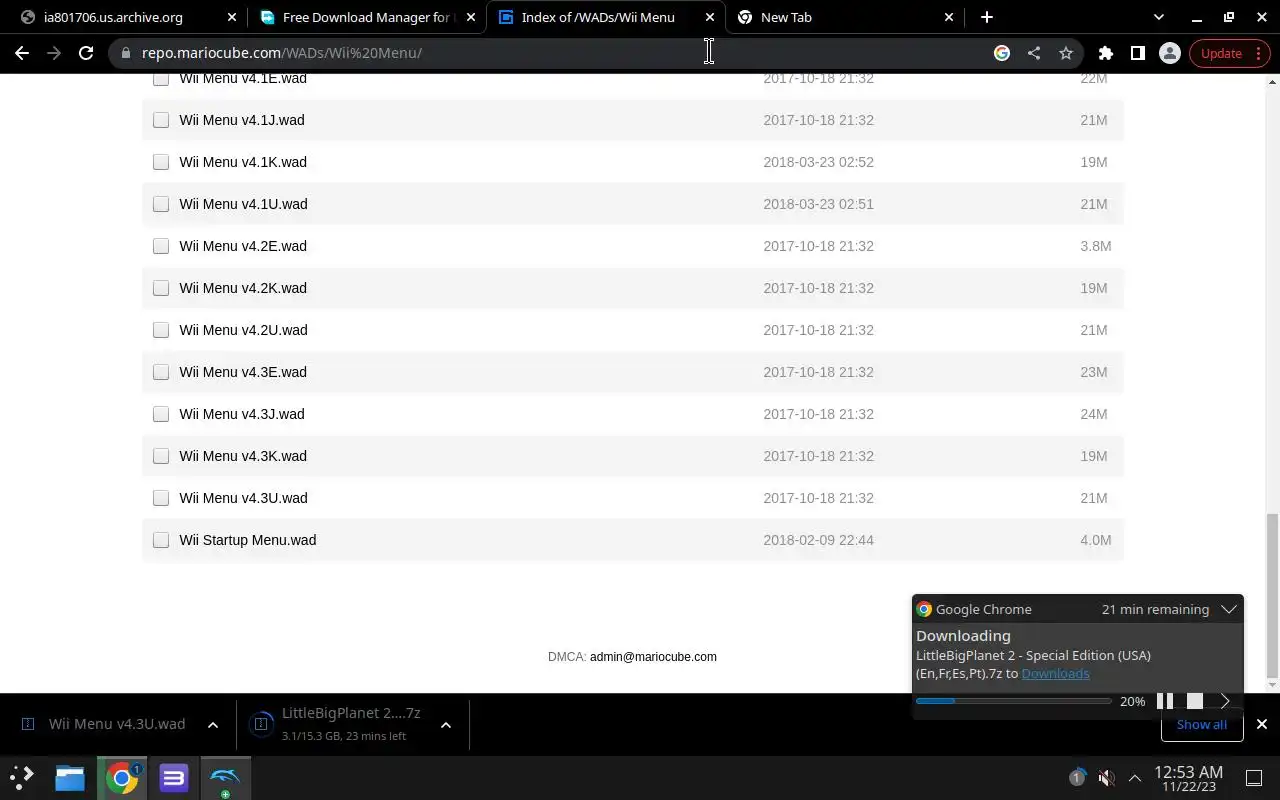Image resolution: width=1280 pixels, height=800 pixels.
Task: Click the 2018-03-23 02:52 date cell
Action: tap(818, 162)
